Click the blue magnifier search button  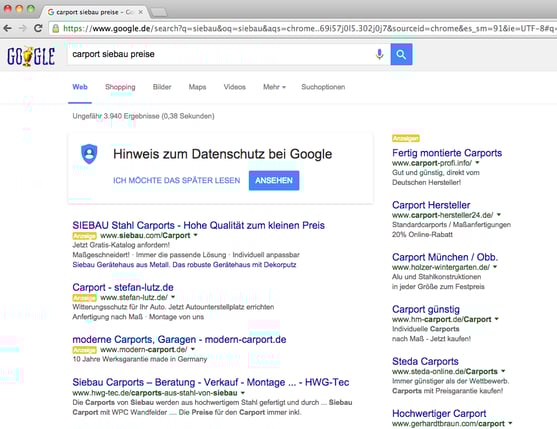(x=401, y=54)
